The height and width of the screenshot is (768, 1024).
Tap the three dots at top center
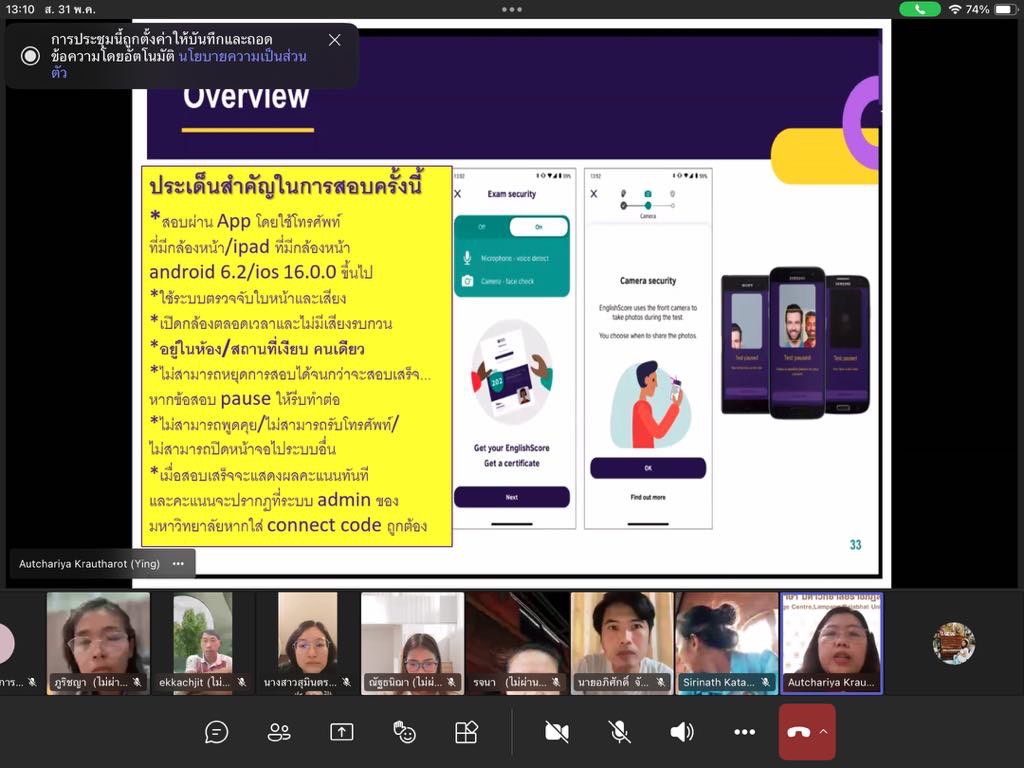pyautogui.click(x=512, y=9)
